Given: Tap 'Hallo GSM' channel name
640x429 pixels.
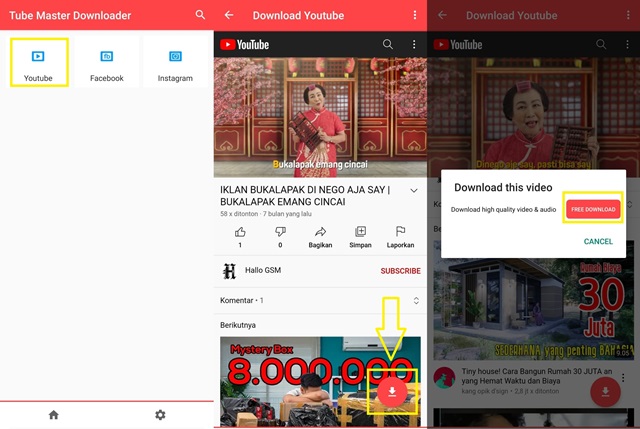Looking at the screenshot, I should [x=263, y=270].
